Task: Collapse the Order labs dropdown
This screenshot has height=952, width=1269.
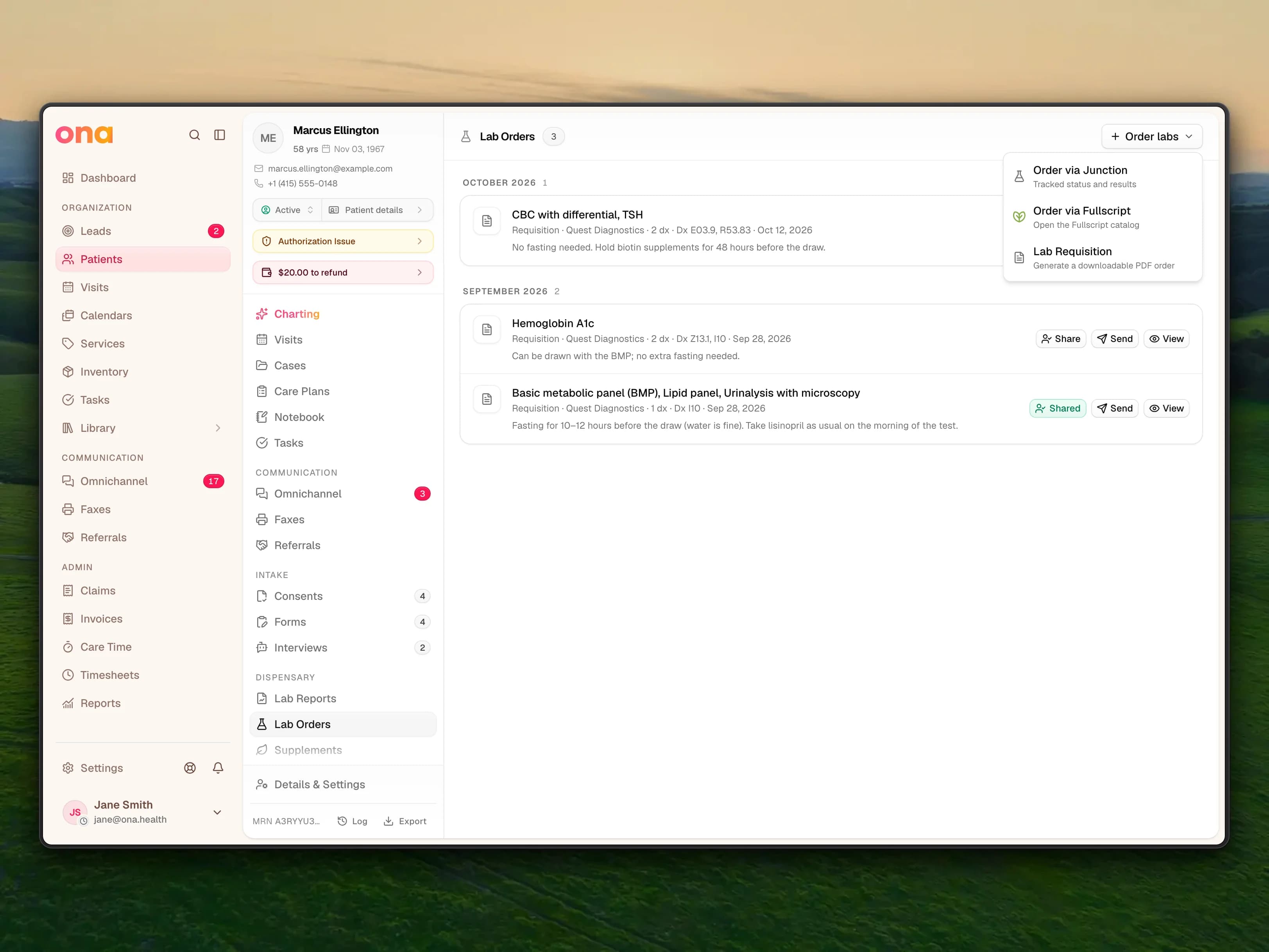Action: [x=1151, y=136]
